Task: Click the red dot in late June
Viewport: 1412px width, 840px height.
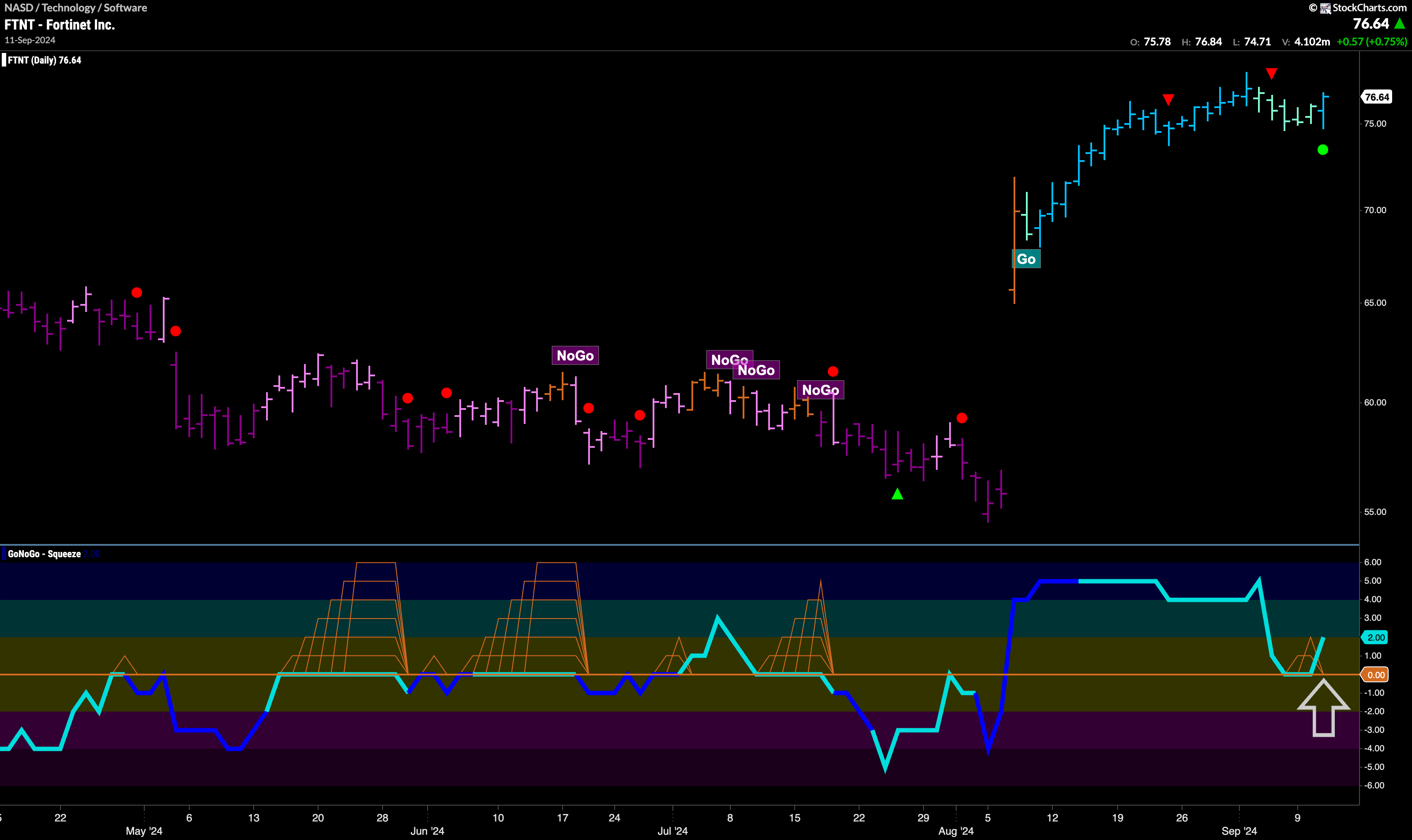Action: [x=640, y=416]
